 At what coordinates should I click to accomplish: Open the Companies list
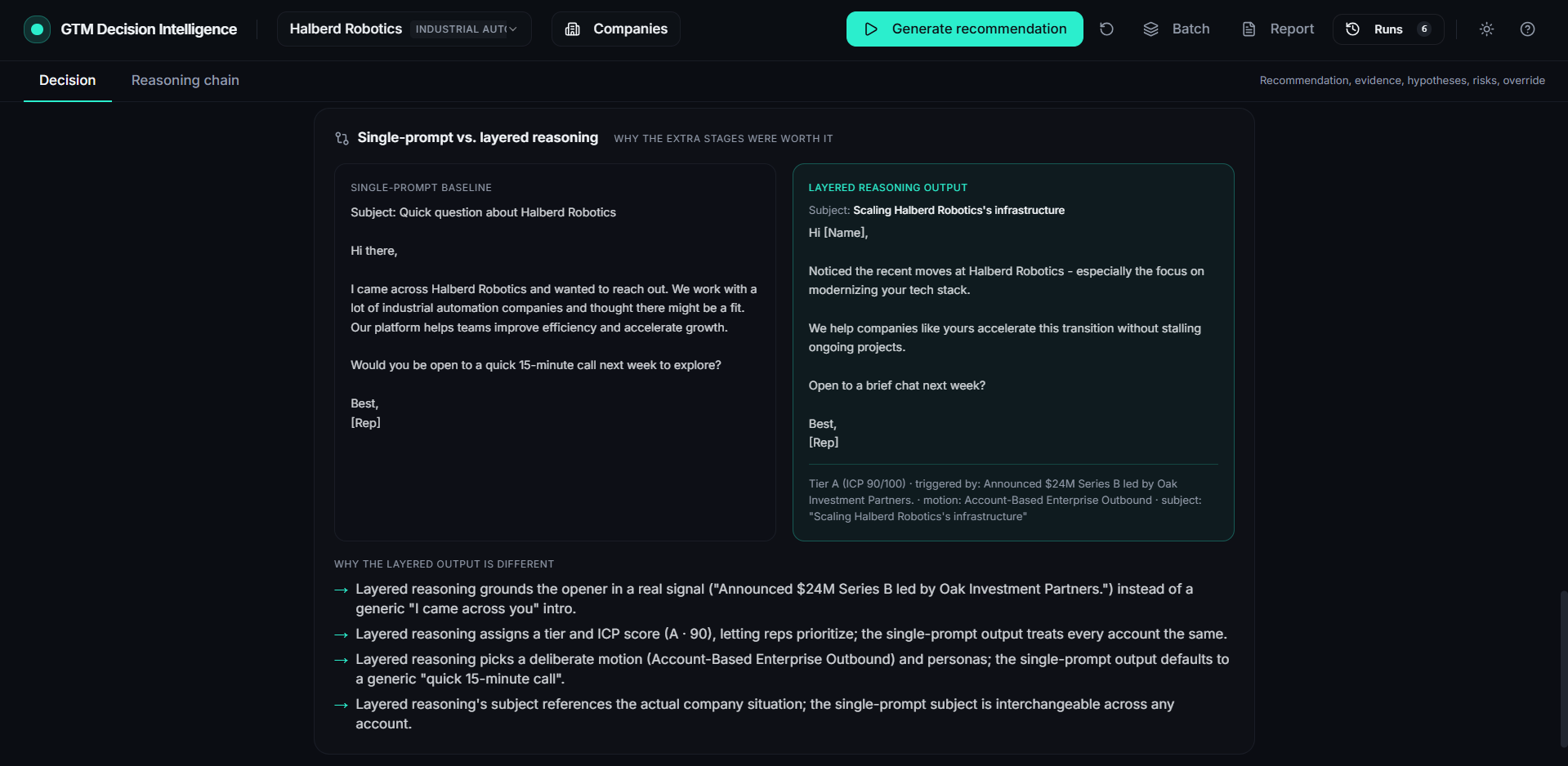coord(616,29)
